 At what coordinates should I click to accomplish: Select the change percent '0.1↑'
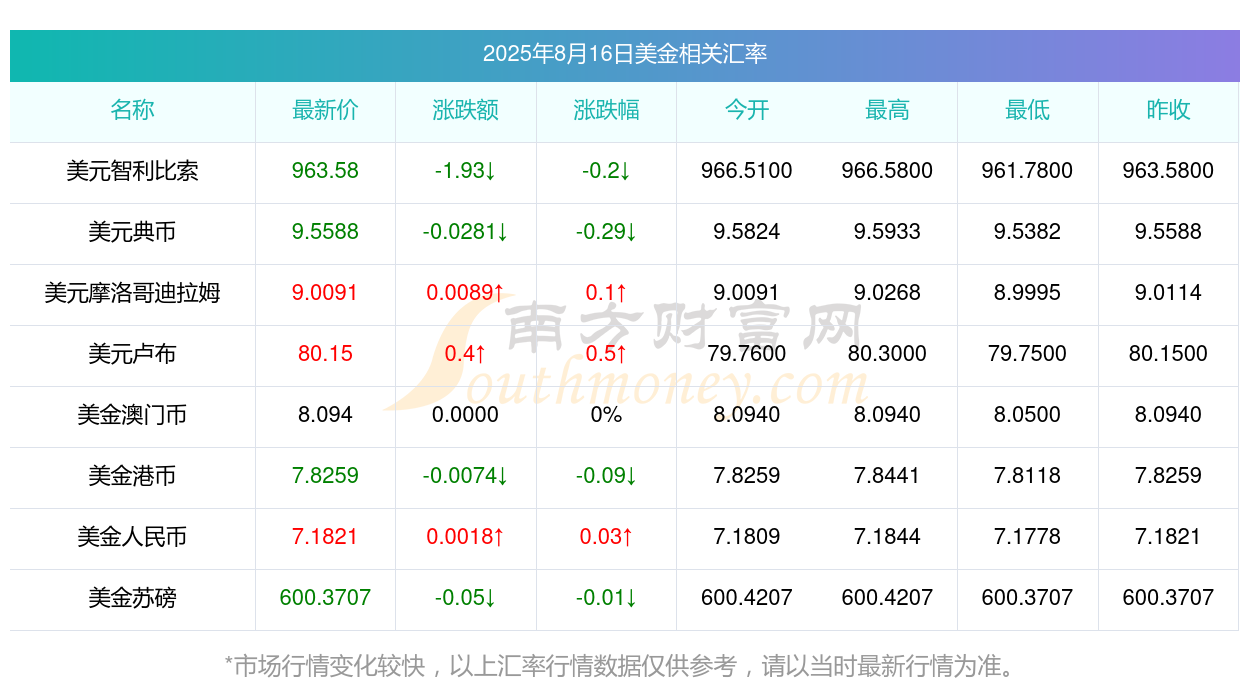pos(606,293)
